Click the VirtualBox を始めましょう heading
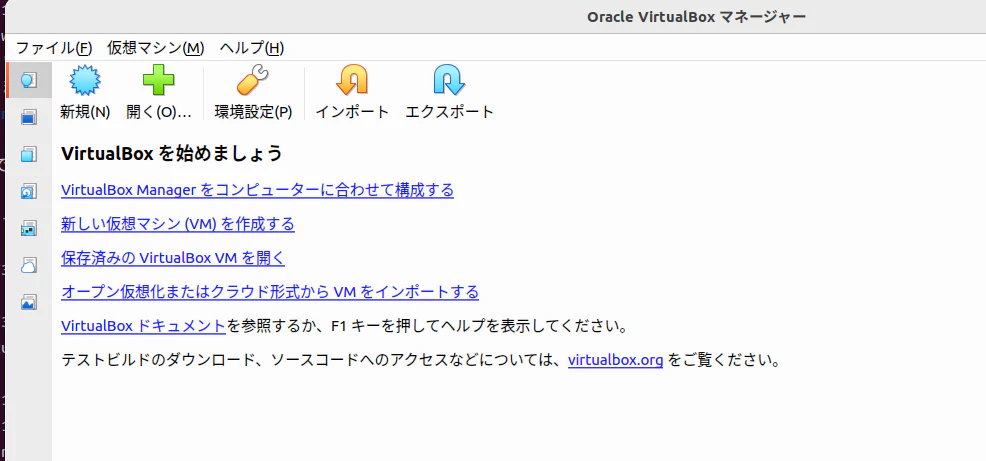This screenshot has width=986, height=461. click(171, 153)
